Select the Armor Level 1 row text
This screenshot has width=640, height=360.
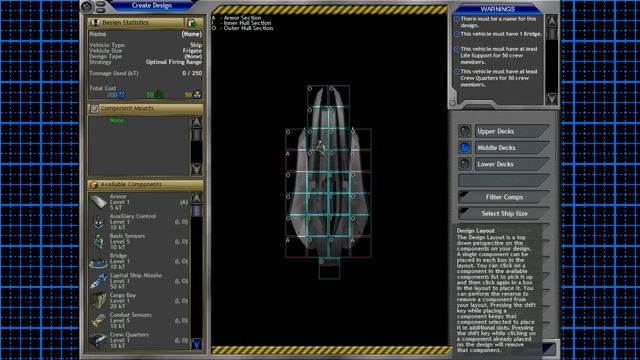(120, 202)
